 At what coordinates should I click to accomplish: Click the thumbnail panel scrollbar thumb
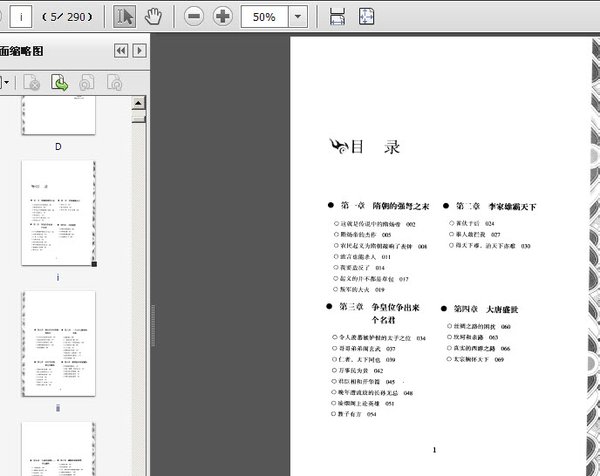point(138,117)
